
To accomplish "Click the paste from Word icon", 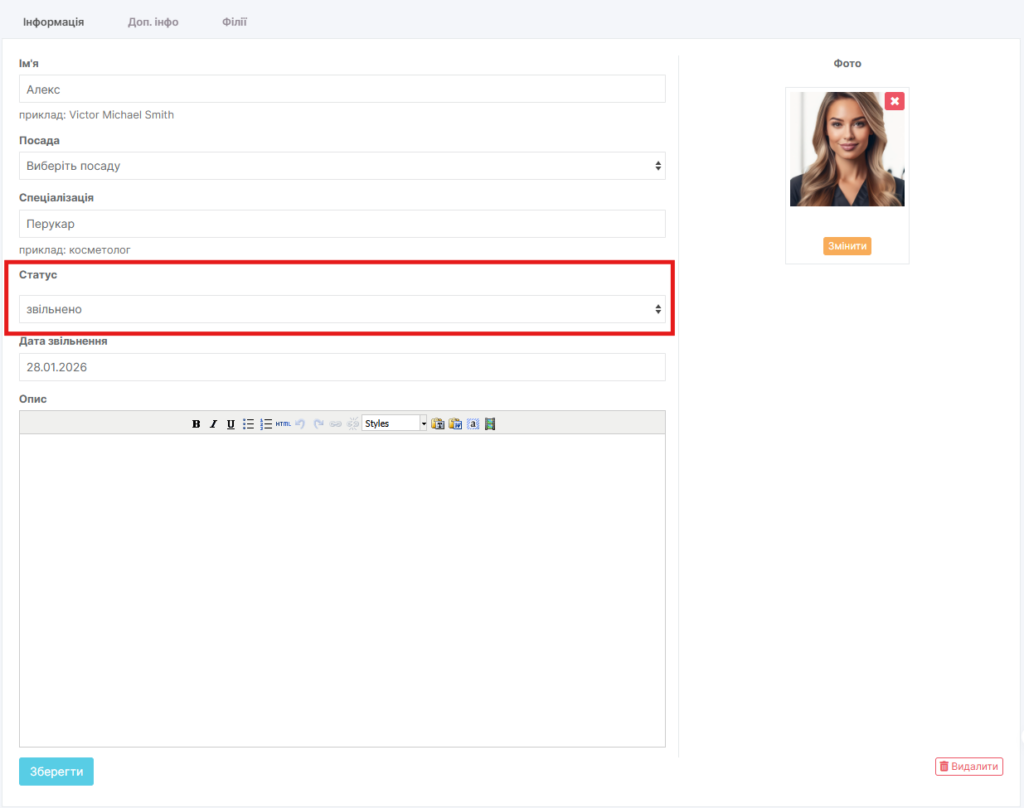I will [x=455, y=424].
